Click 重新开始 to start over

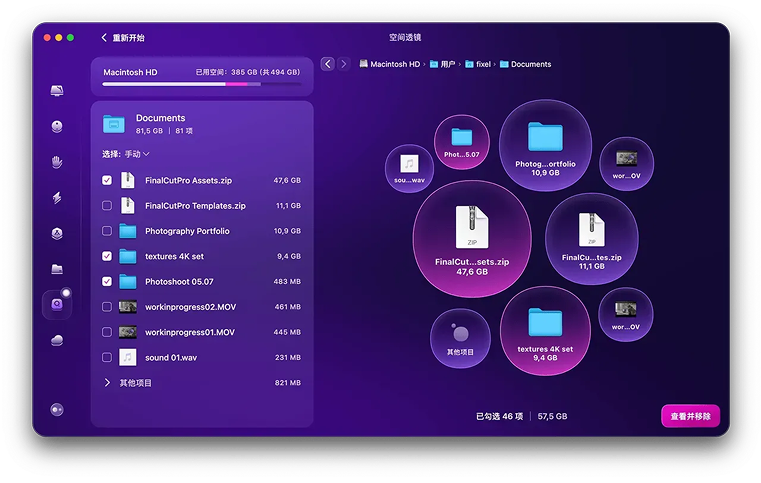[123, 38]
